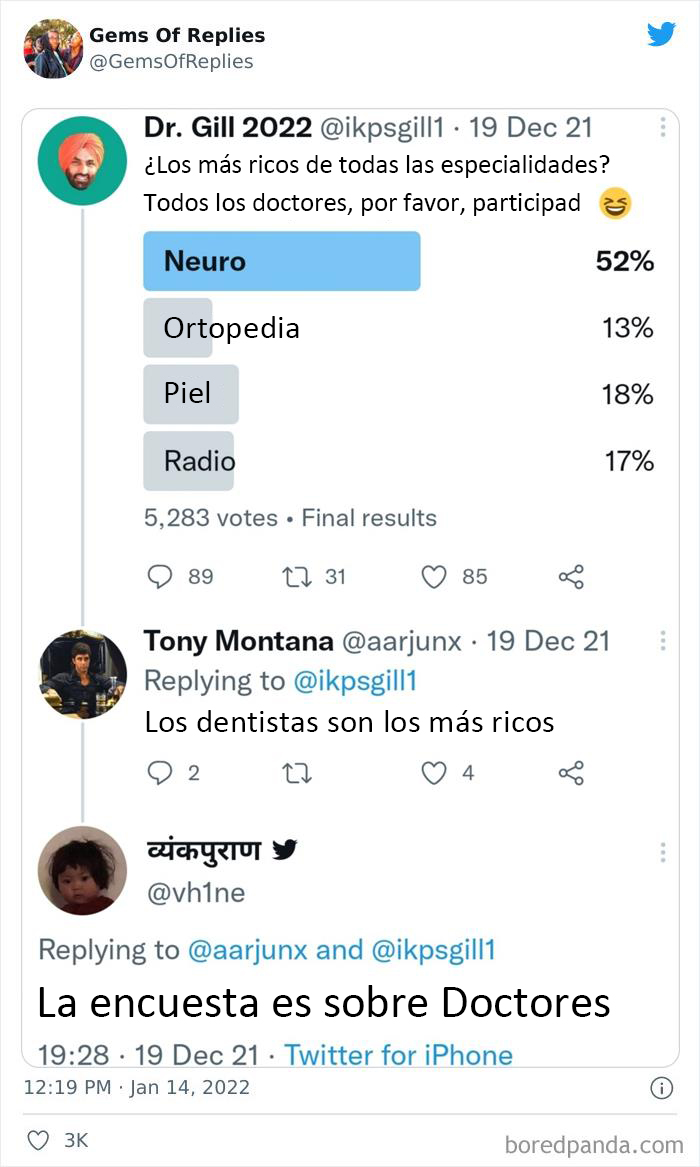Open the @GemsOfReplies profile handle

pos(171,62)
